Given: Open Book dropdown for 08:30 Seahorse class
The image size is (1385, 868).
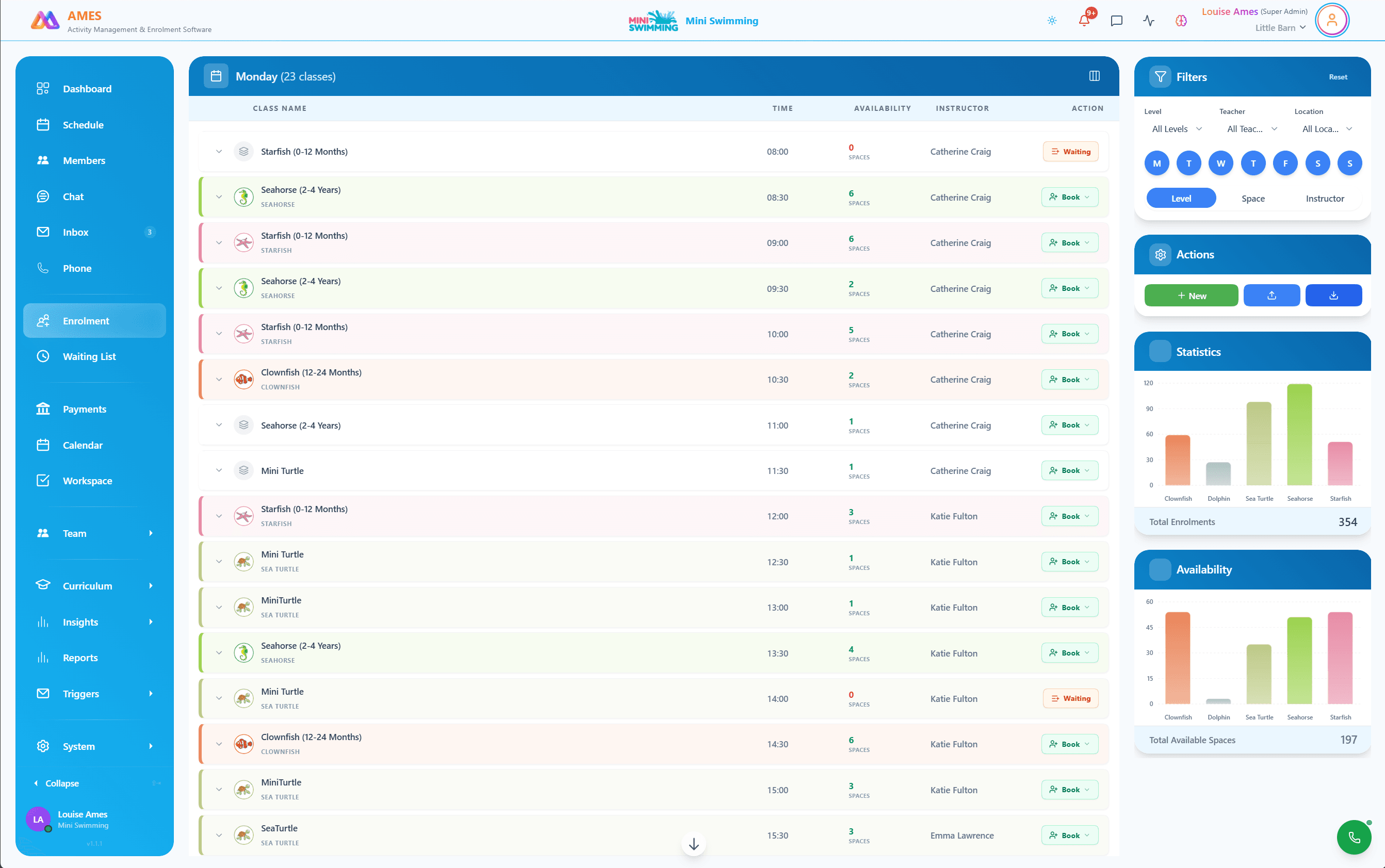Looking at the screenshot, I should tap(1070, 197).
